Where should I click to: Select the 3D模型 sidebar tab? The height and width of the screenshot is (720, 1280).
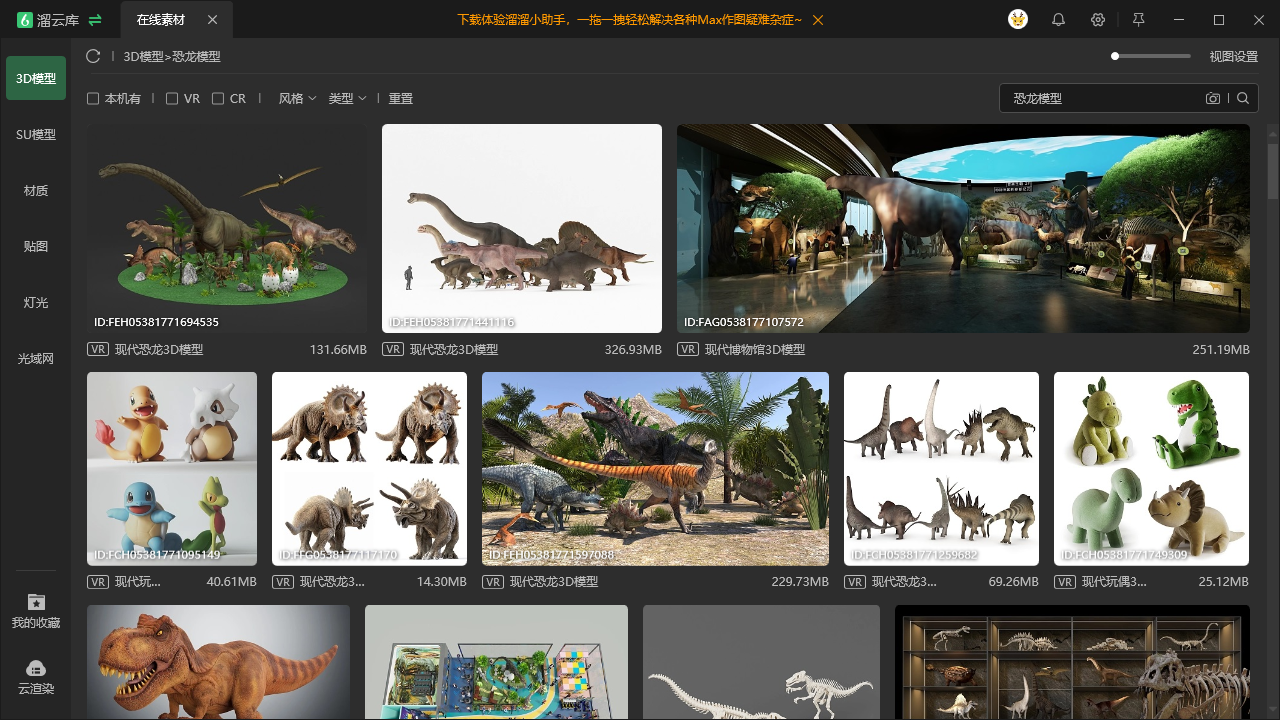(36, 78)
